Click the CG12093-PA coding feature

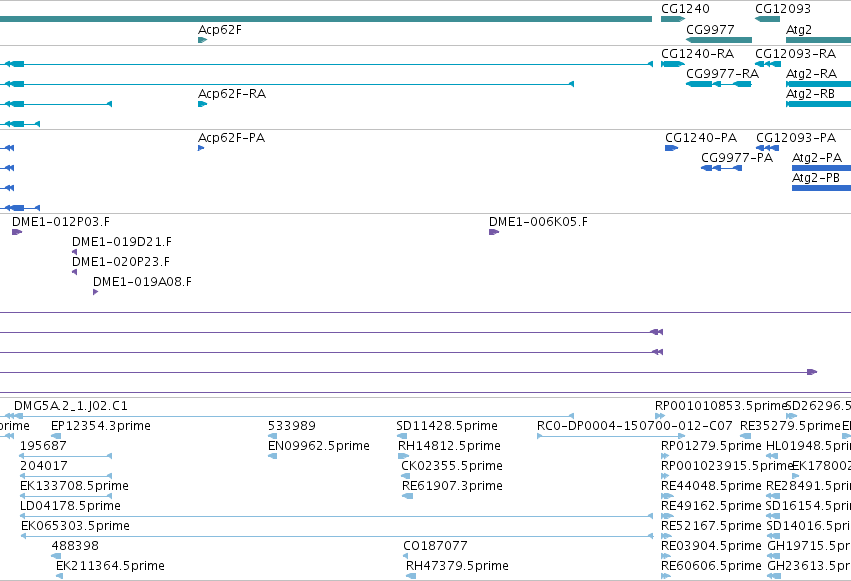pyautogui.click(x=767, y=148)
